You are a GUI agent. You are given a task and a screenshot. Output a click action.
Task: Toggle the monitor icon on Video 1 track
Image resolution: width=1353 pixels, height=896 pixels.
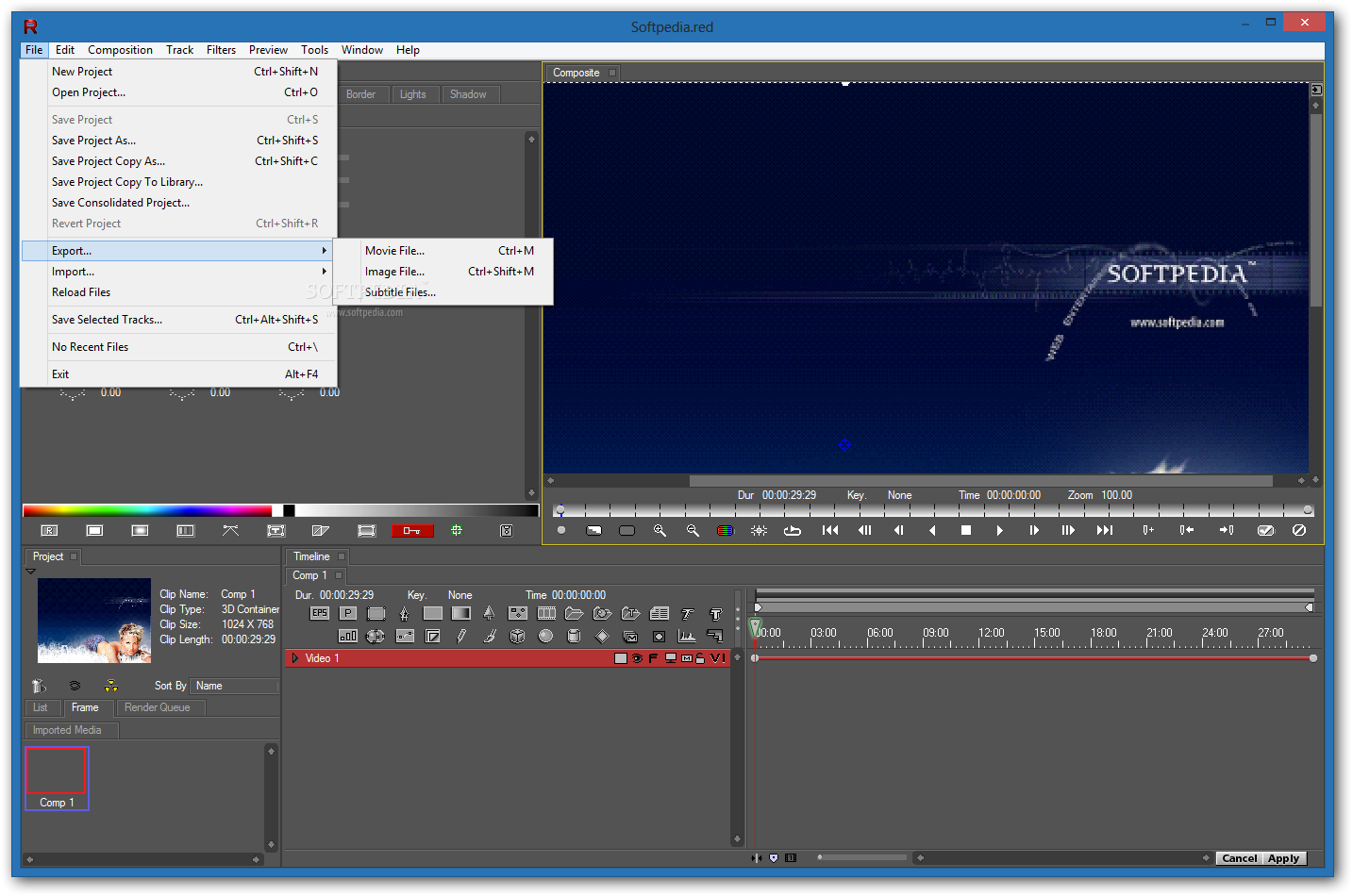[670, 658]
